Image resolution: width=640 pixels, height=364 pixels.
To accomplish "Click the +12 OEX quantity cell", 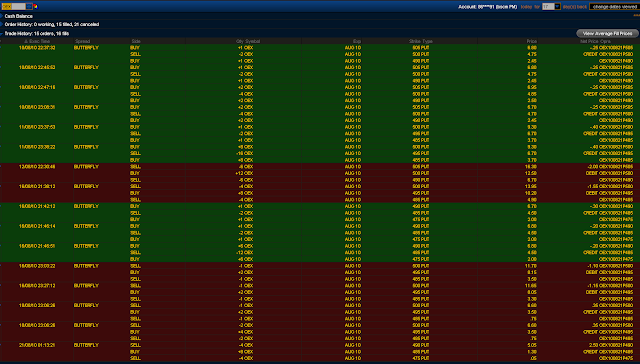I will (245, 173).
